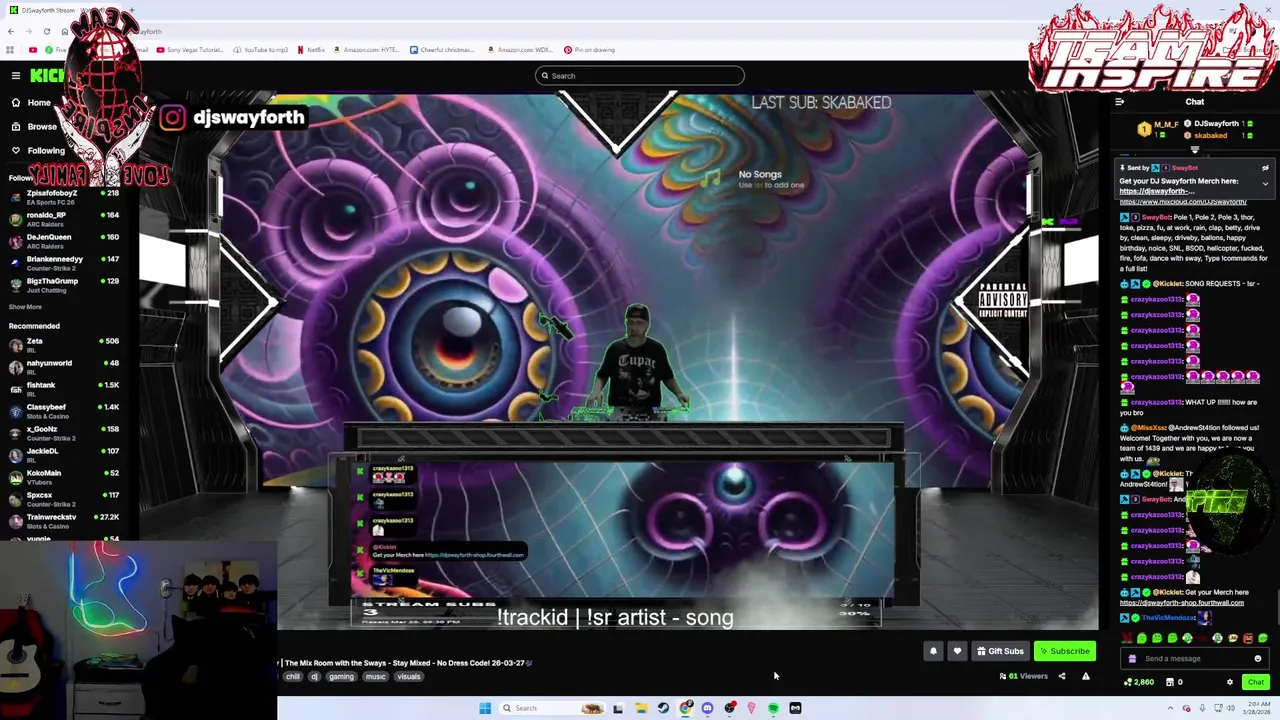Click the Windows taskbar search box

[x=552, y=708]
